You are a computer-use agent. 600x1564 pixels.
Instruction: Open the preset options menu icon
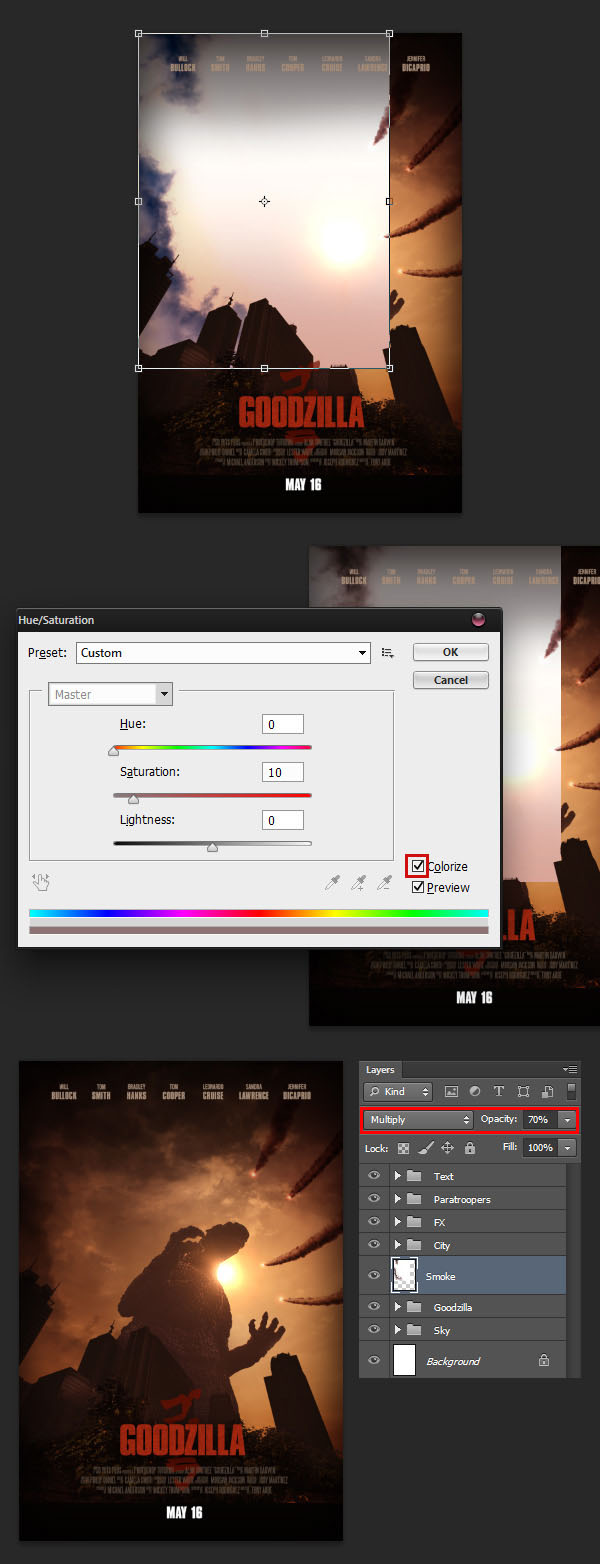pos(388,653)
